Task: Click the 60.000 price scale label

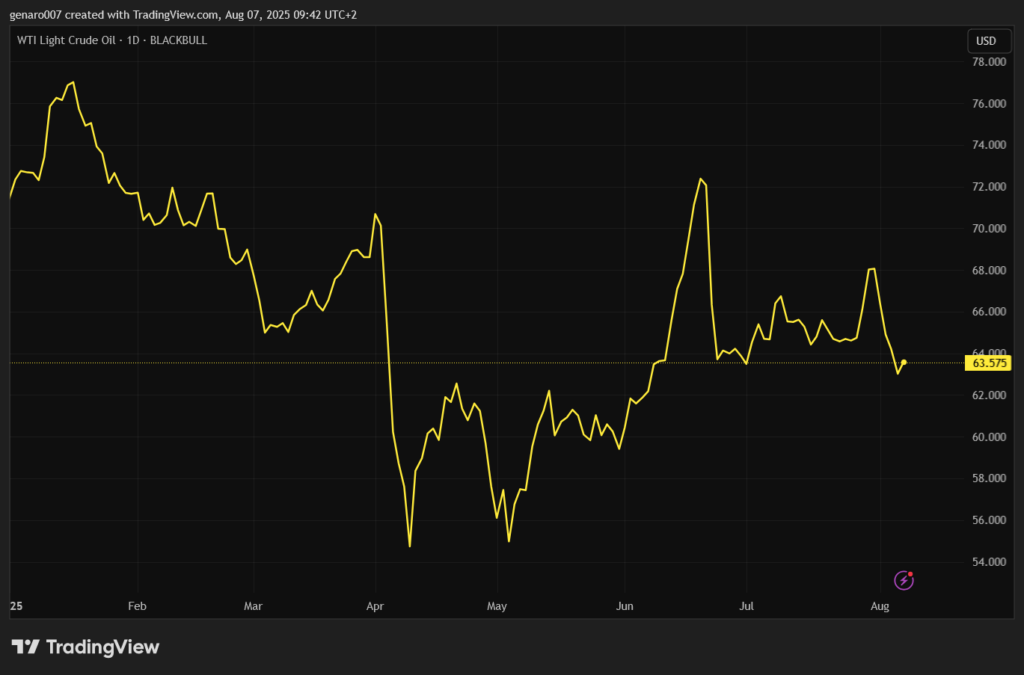Action: (x=988, y=437)
